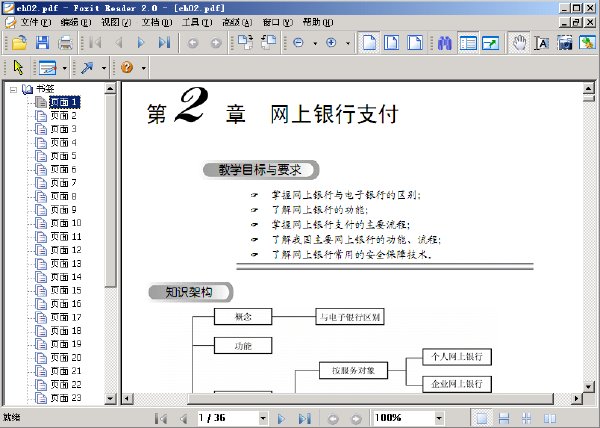Viewport: 600px width, 428px height.
Task: Click the bookmark panel scroll down arrow
Action: point(110,399)
